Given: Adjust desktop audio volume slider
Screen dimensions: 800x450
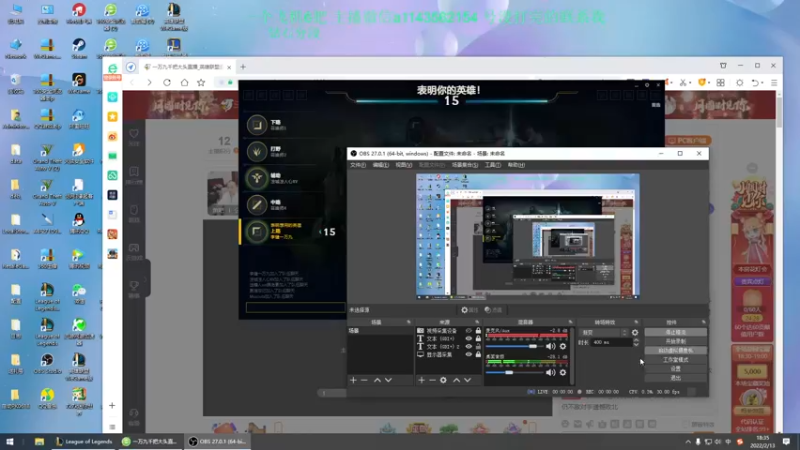Looking at the screenshot, I should 509,372.
